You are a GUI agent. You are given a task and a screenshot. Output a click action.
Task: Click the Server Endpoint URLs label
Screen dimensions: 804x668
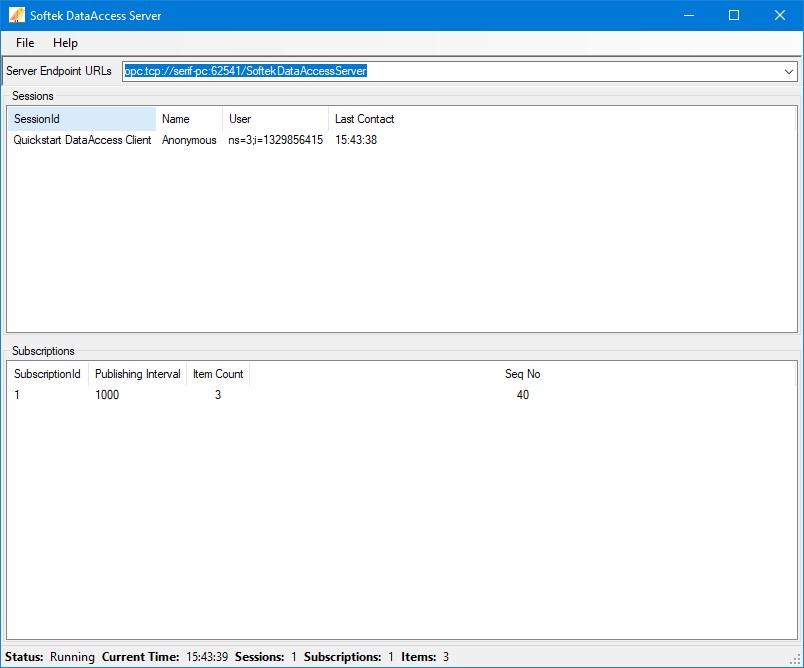coord(59,71)
